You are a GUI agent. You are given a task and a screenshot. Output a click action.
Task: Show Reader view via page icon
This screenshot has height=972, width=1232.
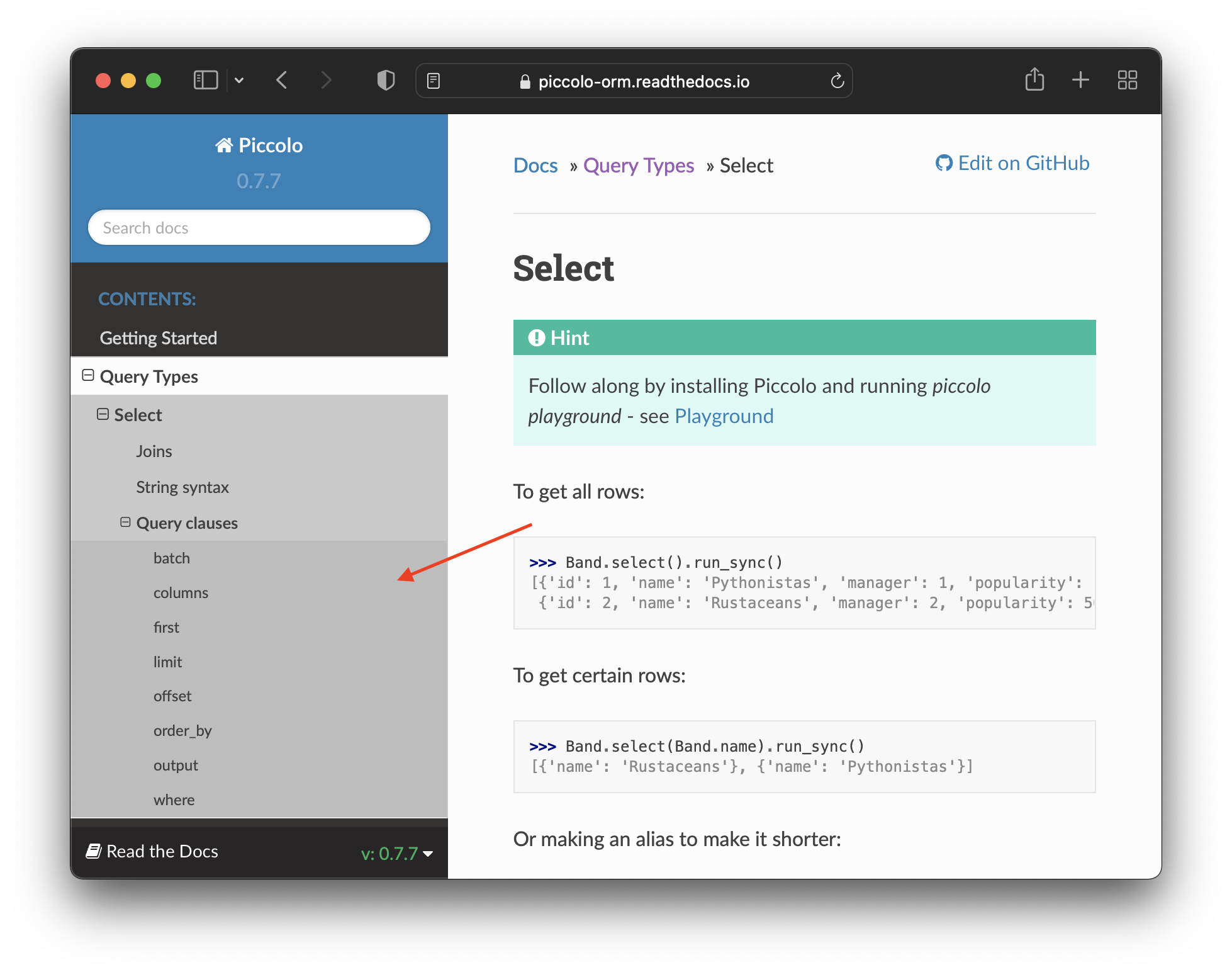pos(434,81)
